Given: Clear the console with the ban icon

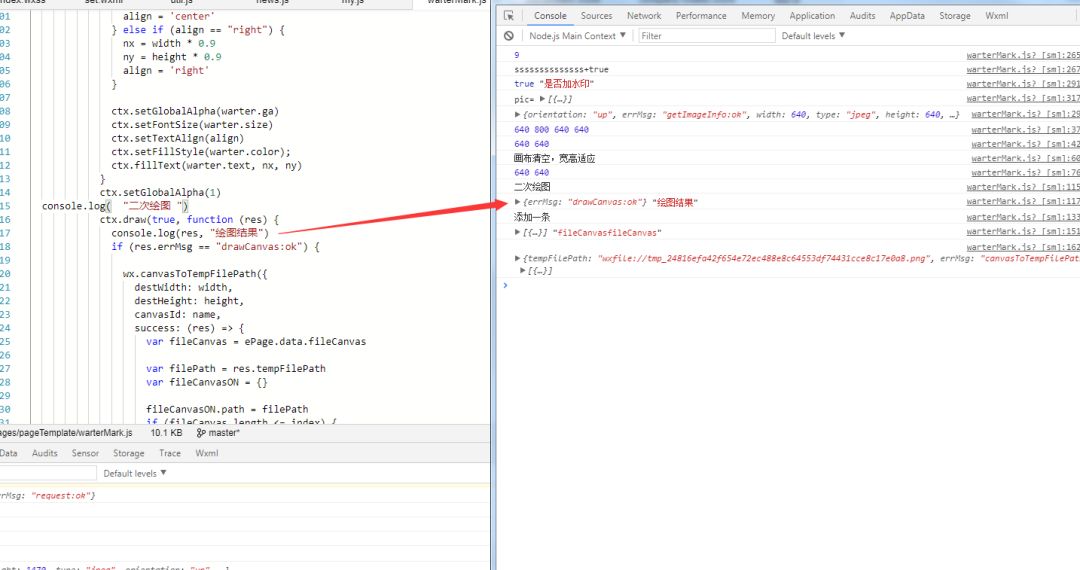Looking at the screenshot, I should [x=509, y=36].
